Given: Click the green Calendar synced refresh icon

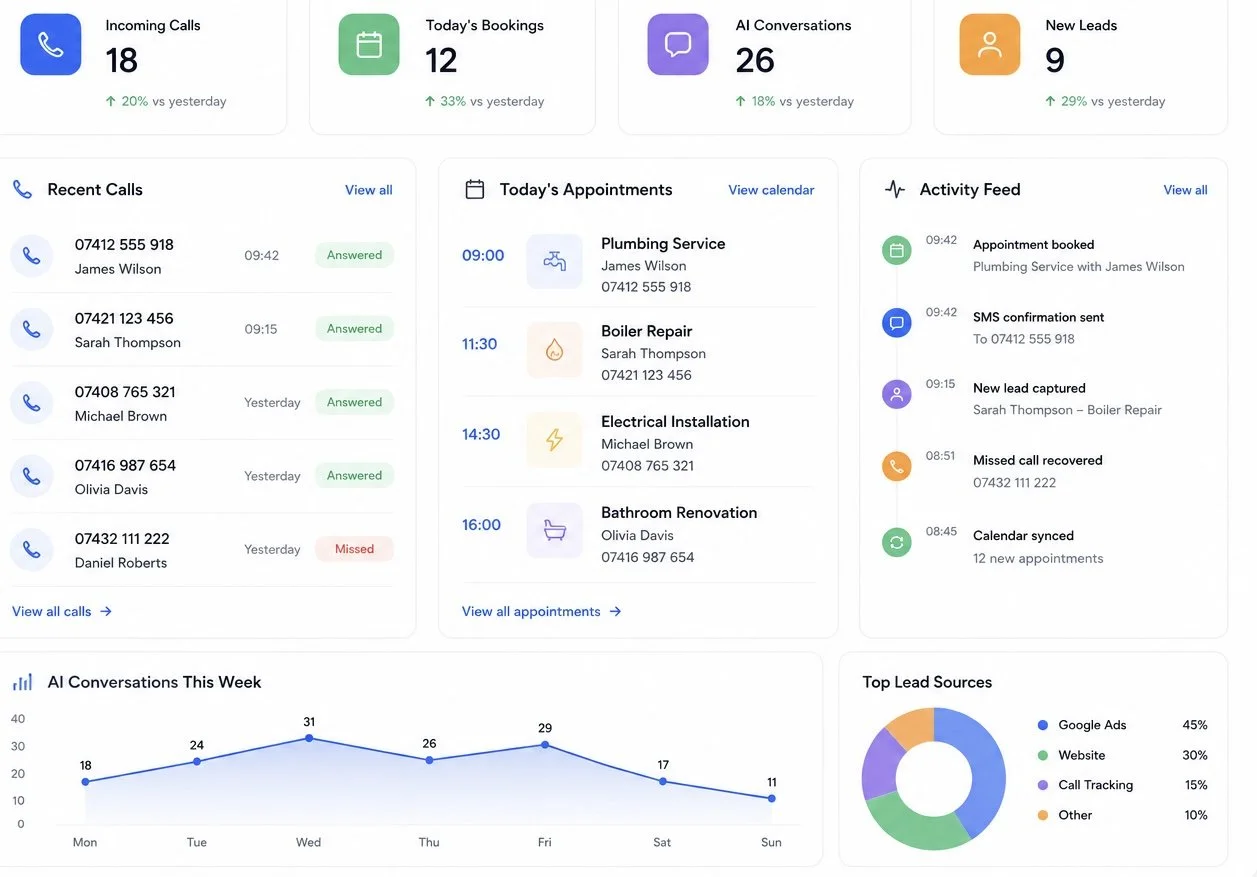Looking at the screenshot, I should [x=897, y=543].
